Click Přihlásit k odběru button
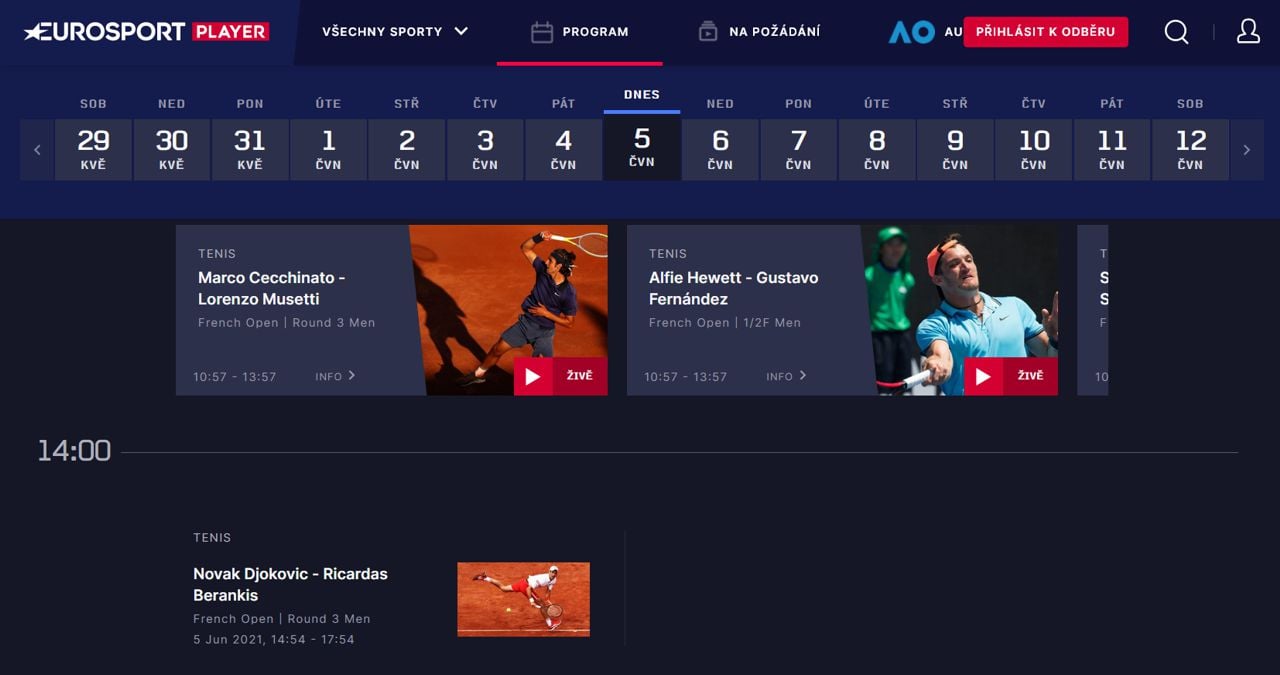1280x675 pixels. 1045,31
